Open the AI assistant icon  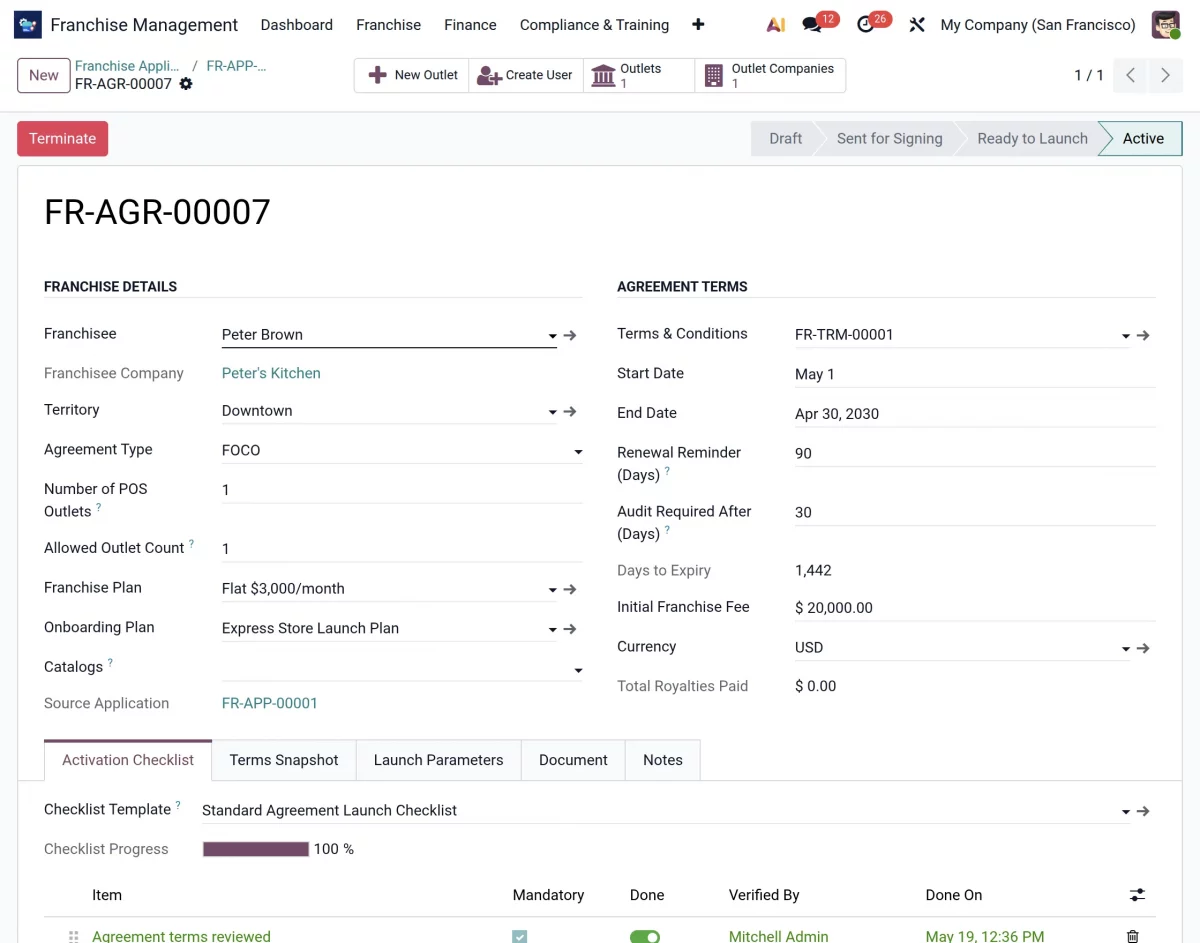774,25
